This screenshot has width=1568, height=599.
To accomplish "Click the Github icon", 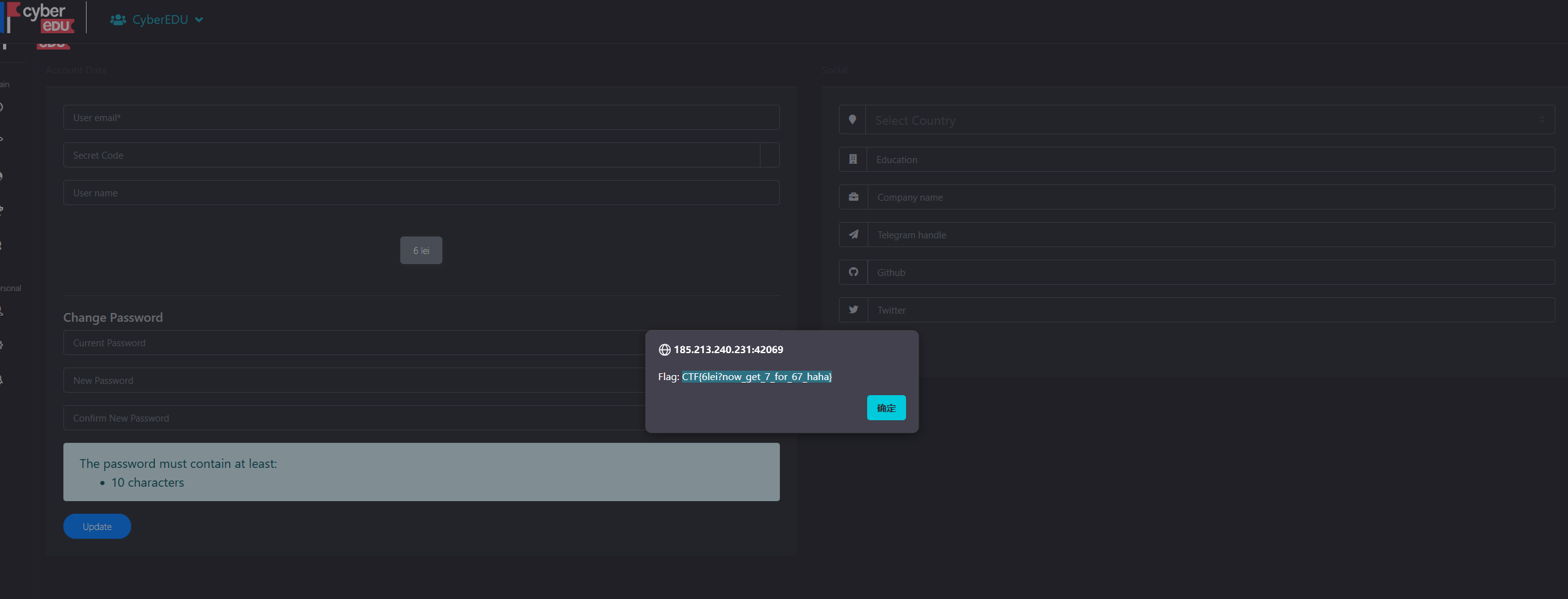I will pyautogui.click(x=853, y=272).
